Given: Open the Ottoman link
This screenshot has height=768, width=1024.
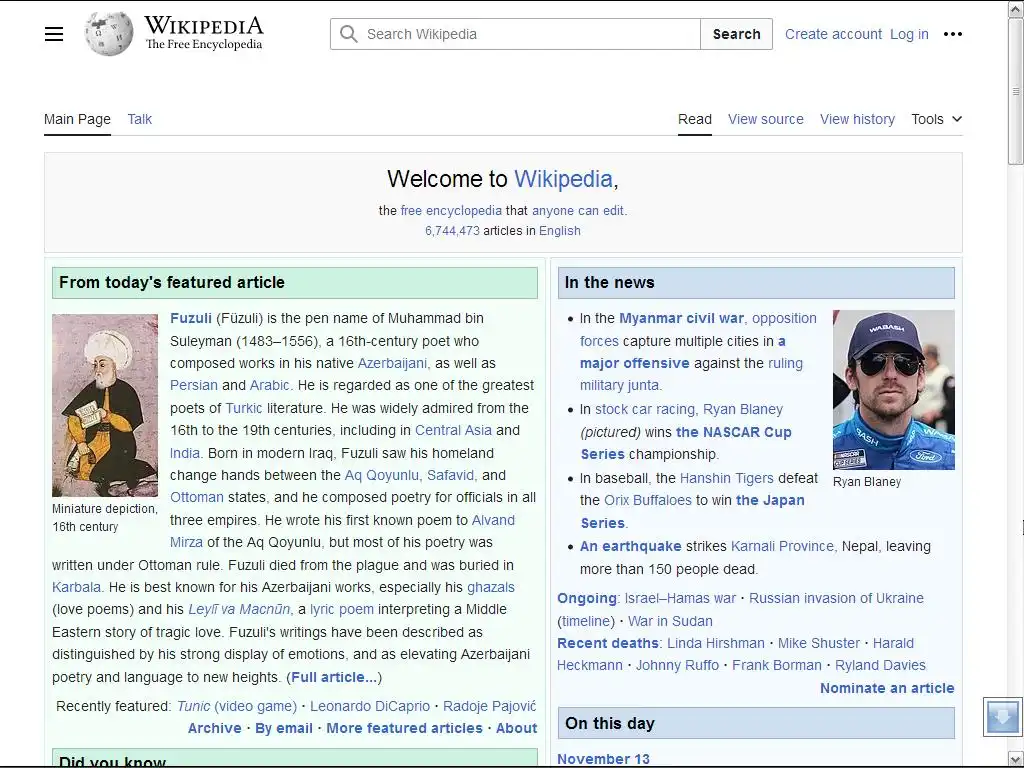Looking at the screenshot, I should (197, 498).
